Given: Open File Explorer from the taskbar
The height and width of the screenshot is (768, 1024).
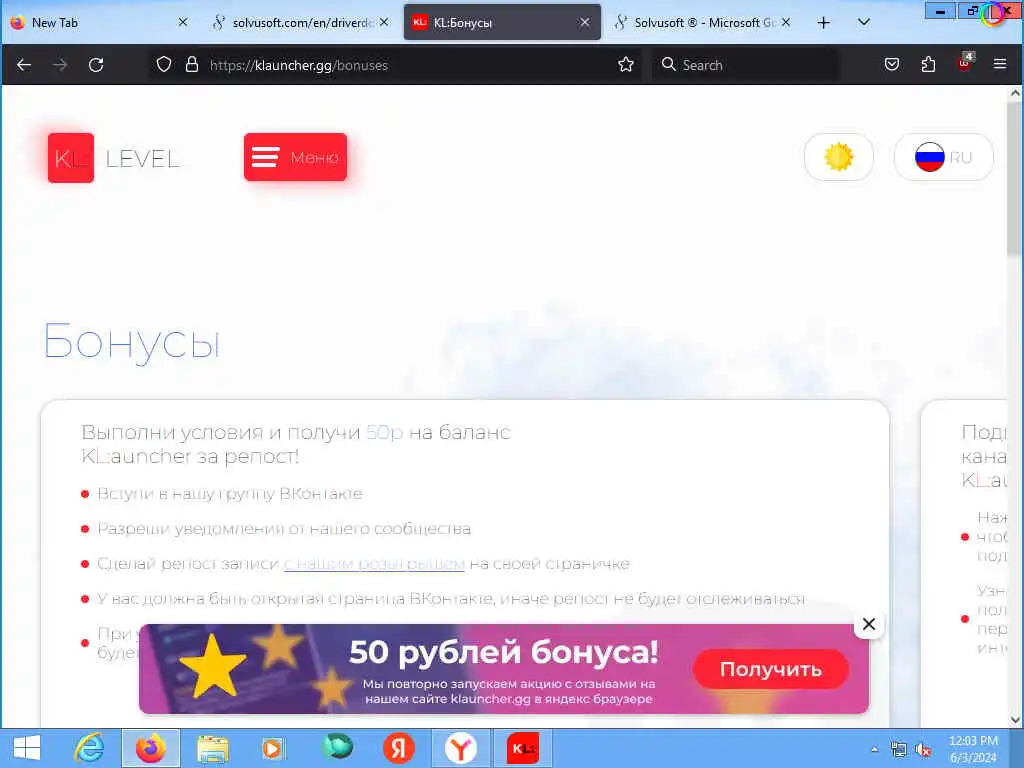Looking at the screenshot, I should (213, 748).
